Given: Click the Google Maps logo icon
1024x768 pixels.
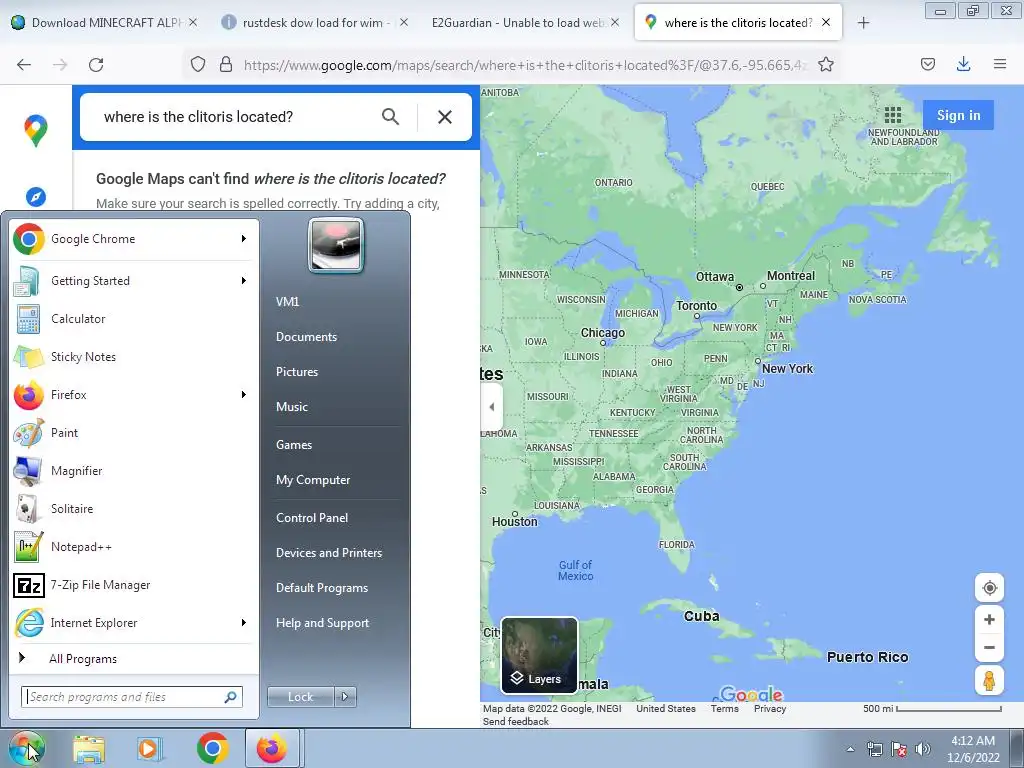Looking at the screenshot, I should 36,130.
